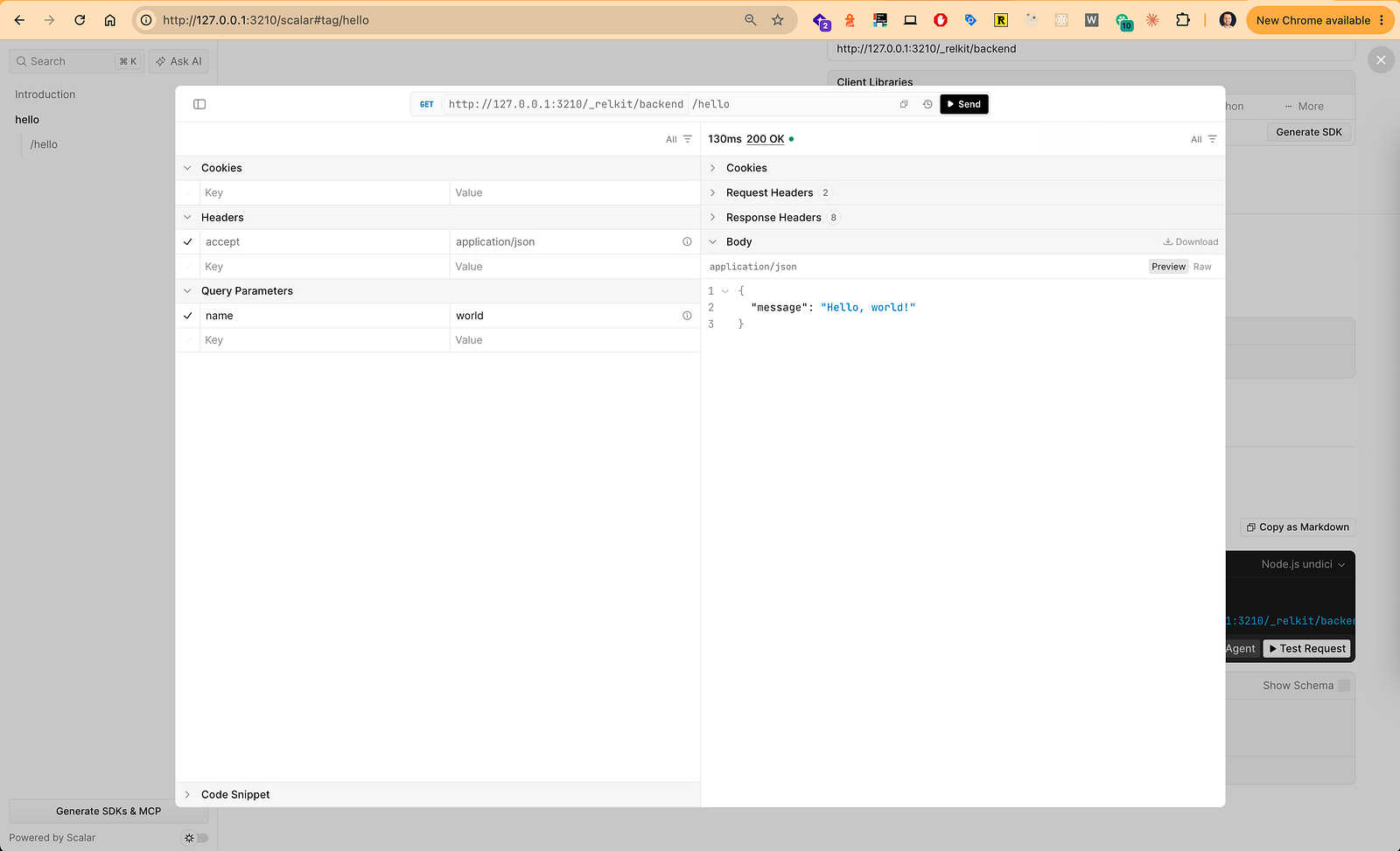Collapse the request Cookies section

coord(187,168)
